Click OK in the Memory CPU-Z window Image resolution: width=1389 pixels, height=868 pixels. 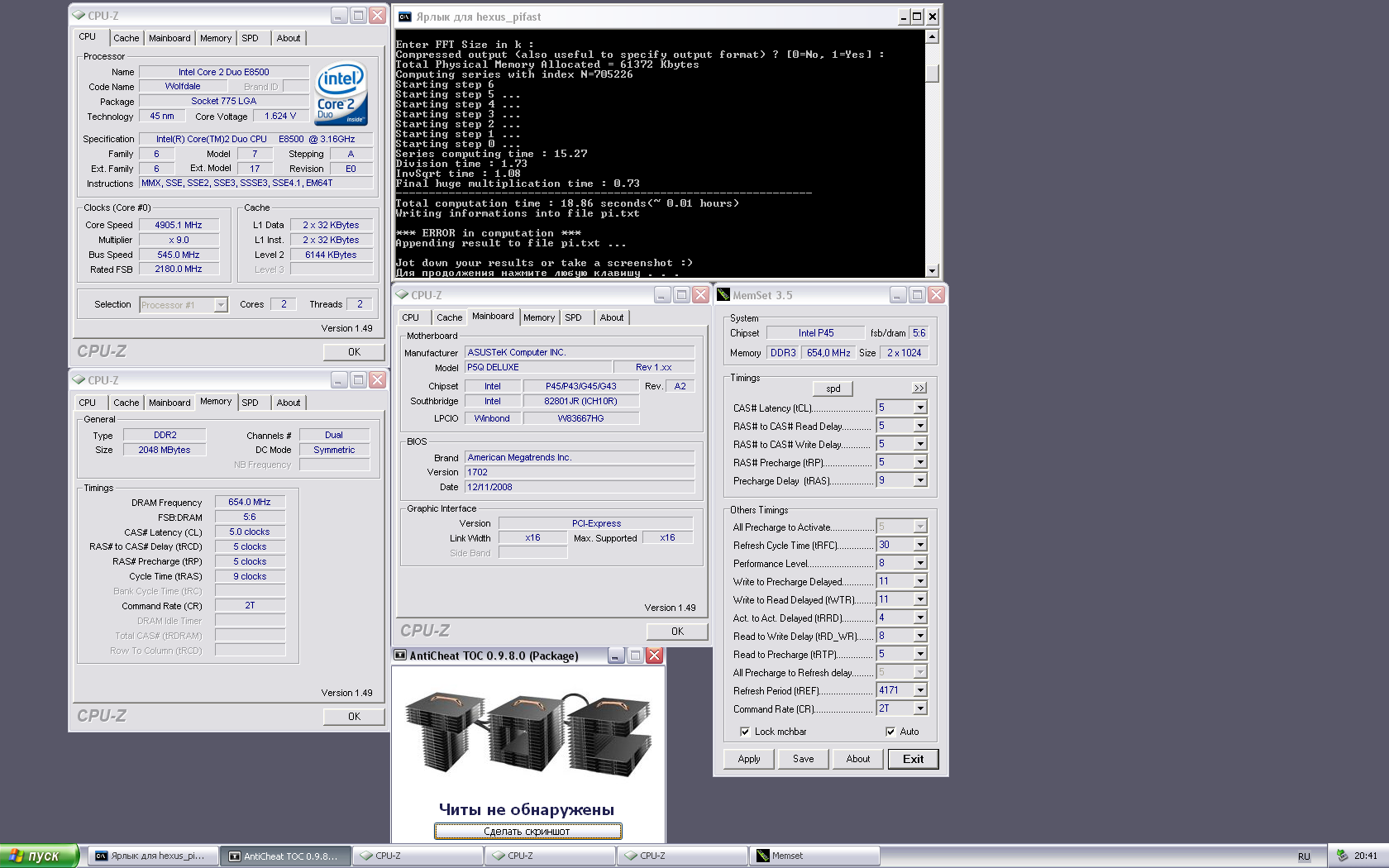coord(354,717)
